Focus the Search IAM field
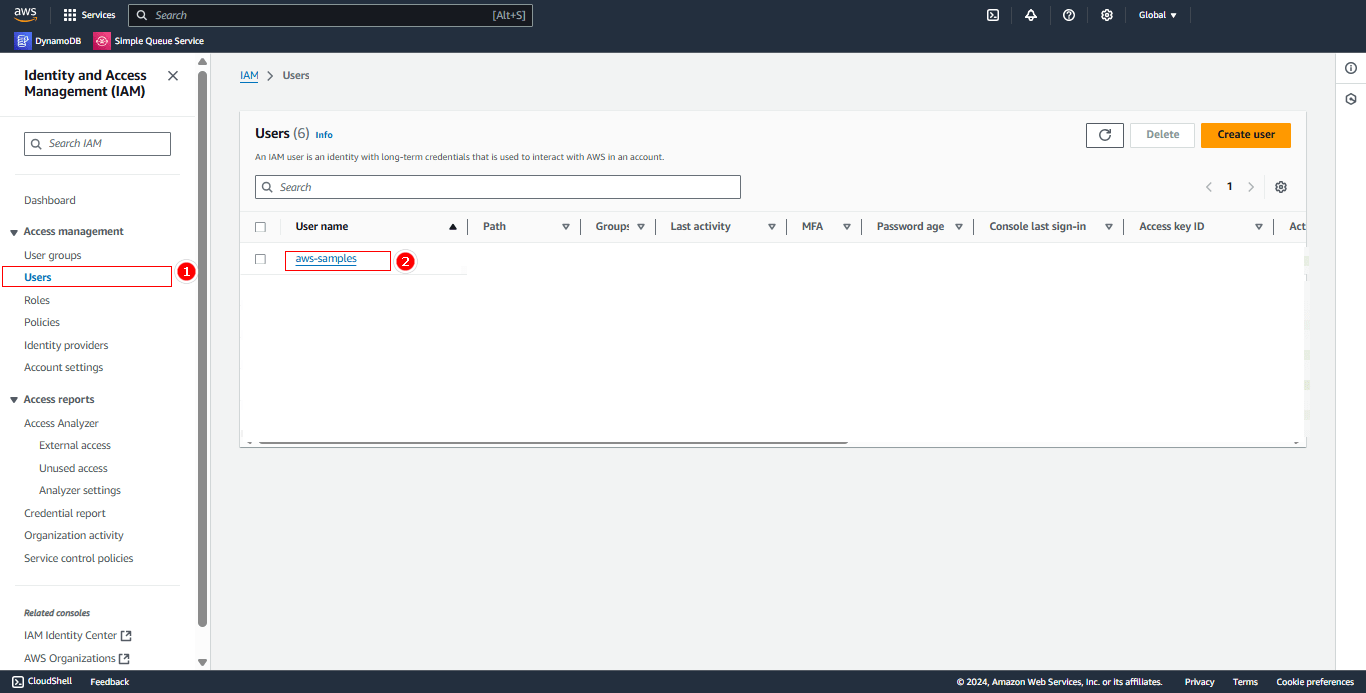Image resolution: width=1366 pixels, height=693 pixels. pyautogui.click(x=97, y=144)
